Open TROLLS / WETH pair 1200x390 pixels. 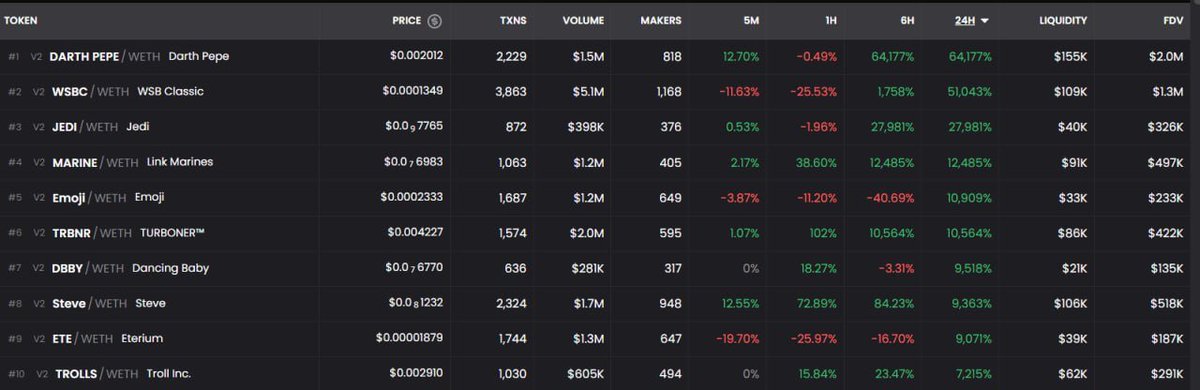coord(96,374)
